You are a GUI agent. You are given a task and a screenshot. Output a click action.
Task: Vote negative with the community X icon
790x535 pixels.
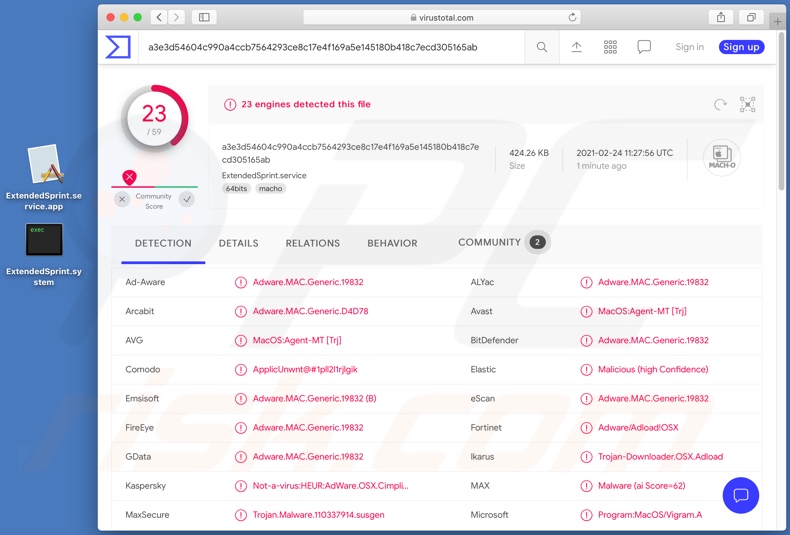122,199
